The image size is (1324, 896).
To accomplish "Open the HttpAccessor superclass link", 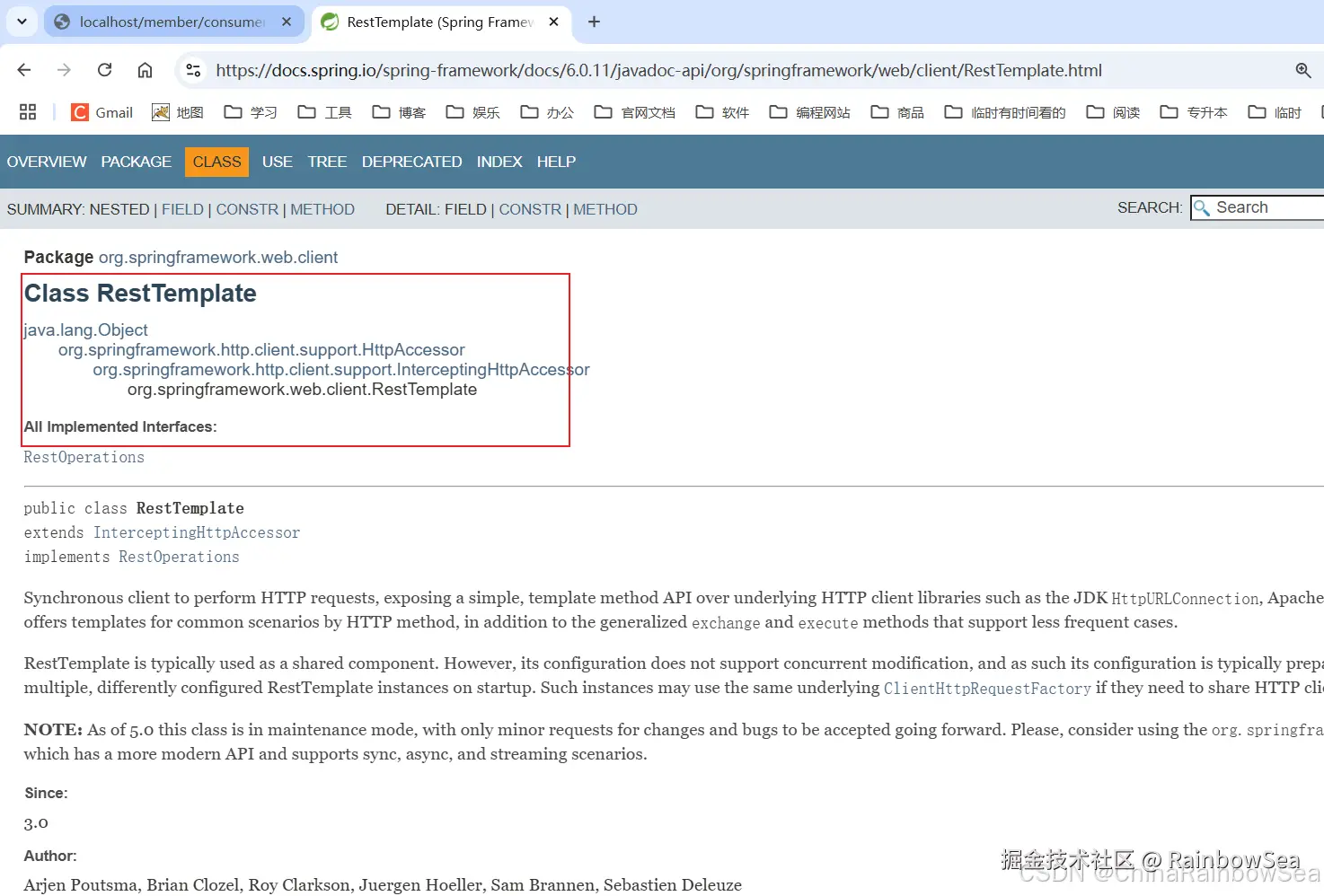I will pos(261,350).
